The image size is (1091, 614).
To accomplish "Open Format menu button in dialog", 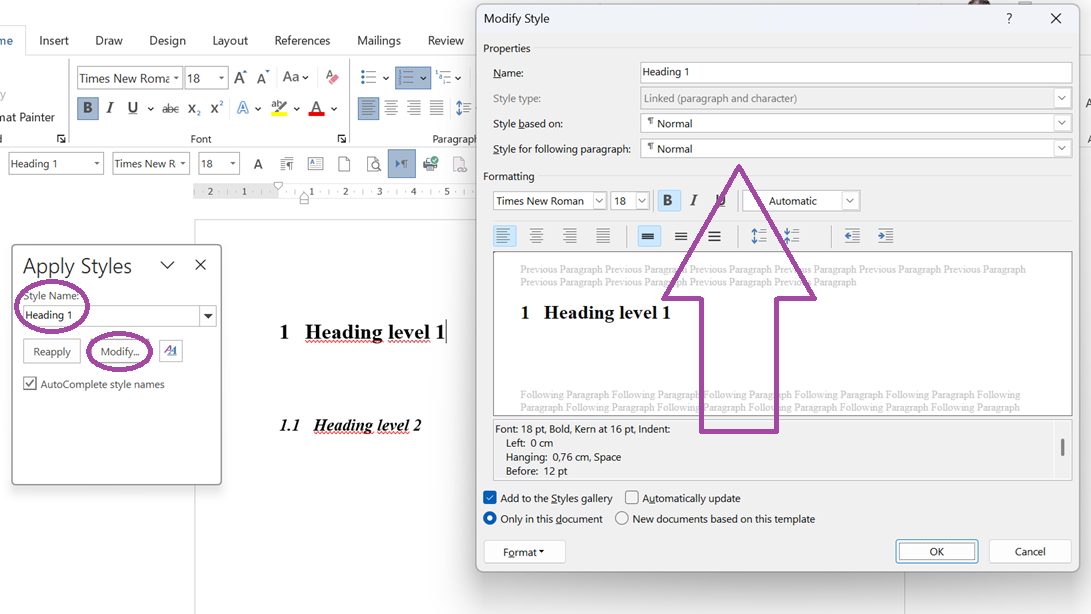I will click(524, 552).
